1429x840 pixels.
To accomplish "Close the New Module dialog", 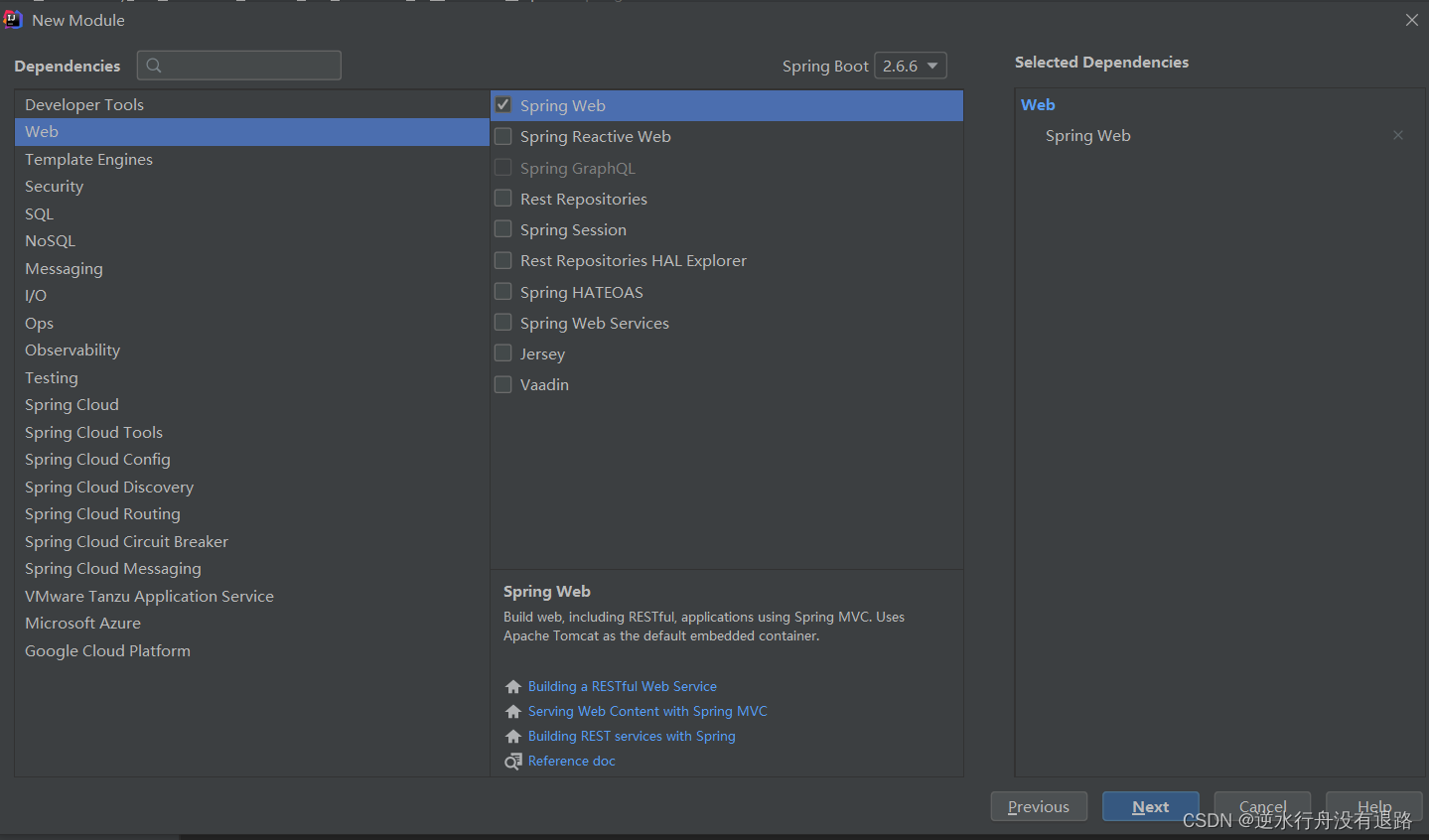I will (x=1412, y=20).
